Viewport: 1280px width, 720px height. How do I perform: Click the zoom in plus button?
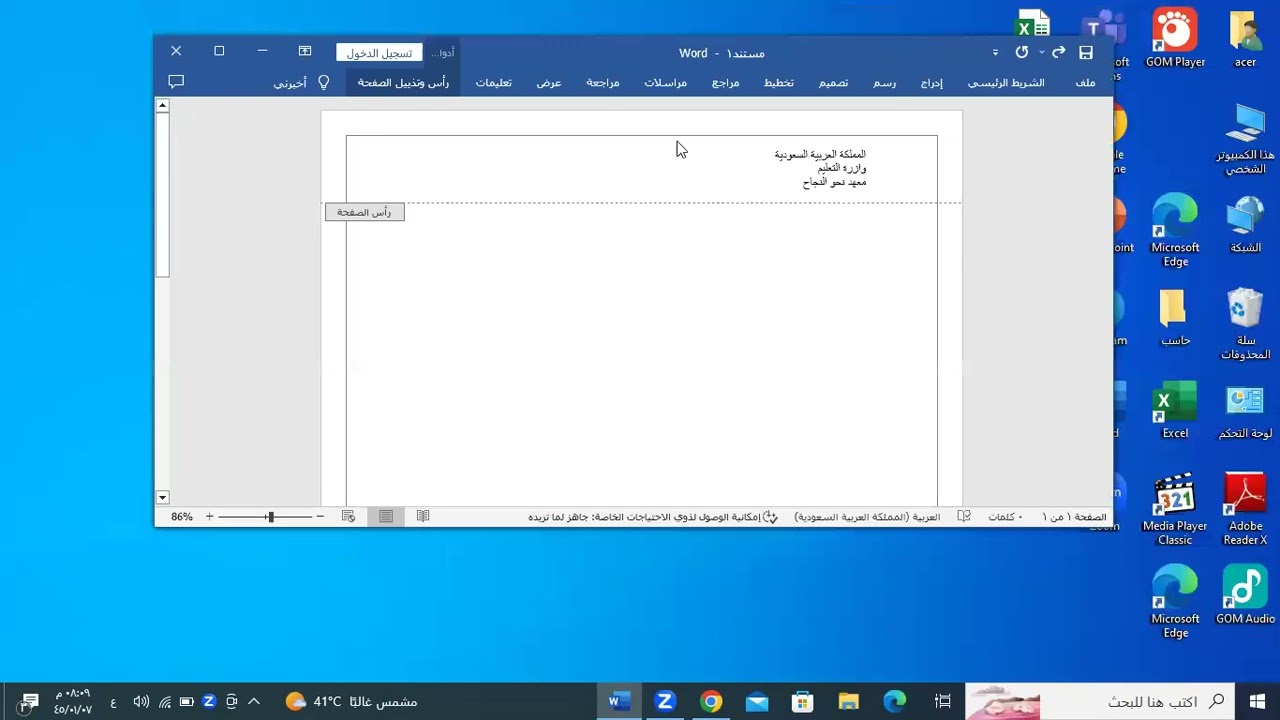tap(209, 517)
